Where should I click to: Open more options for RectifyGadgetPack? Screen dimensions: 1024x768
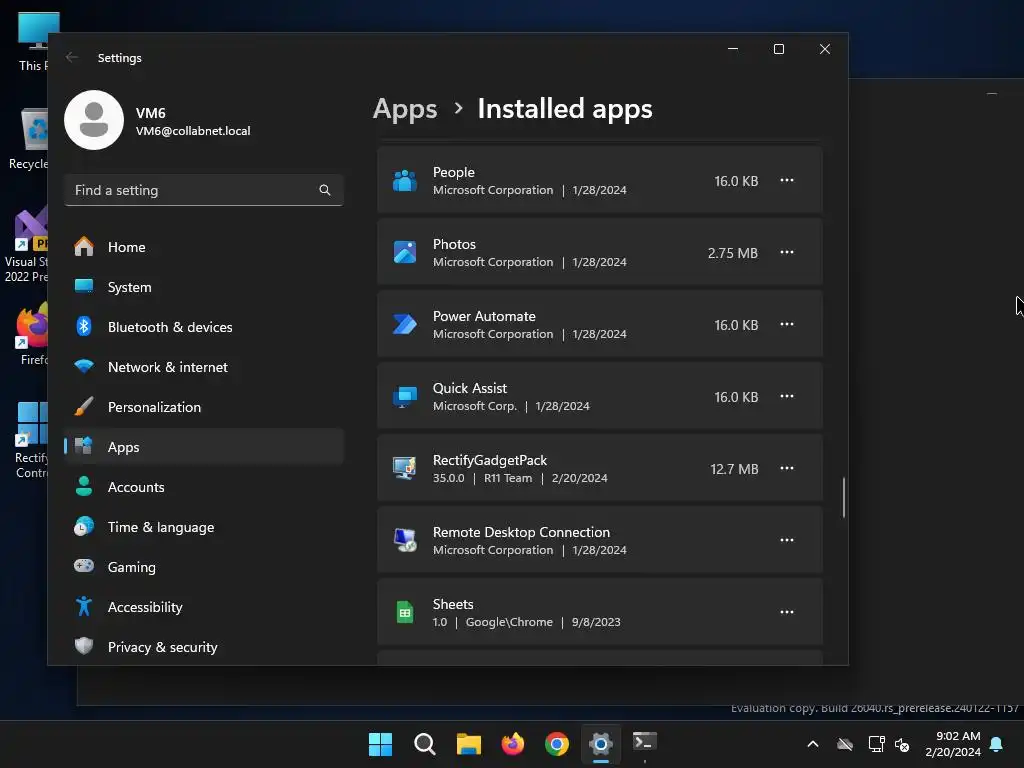[x=787, y=468]
